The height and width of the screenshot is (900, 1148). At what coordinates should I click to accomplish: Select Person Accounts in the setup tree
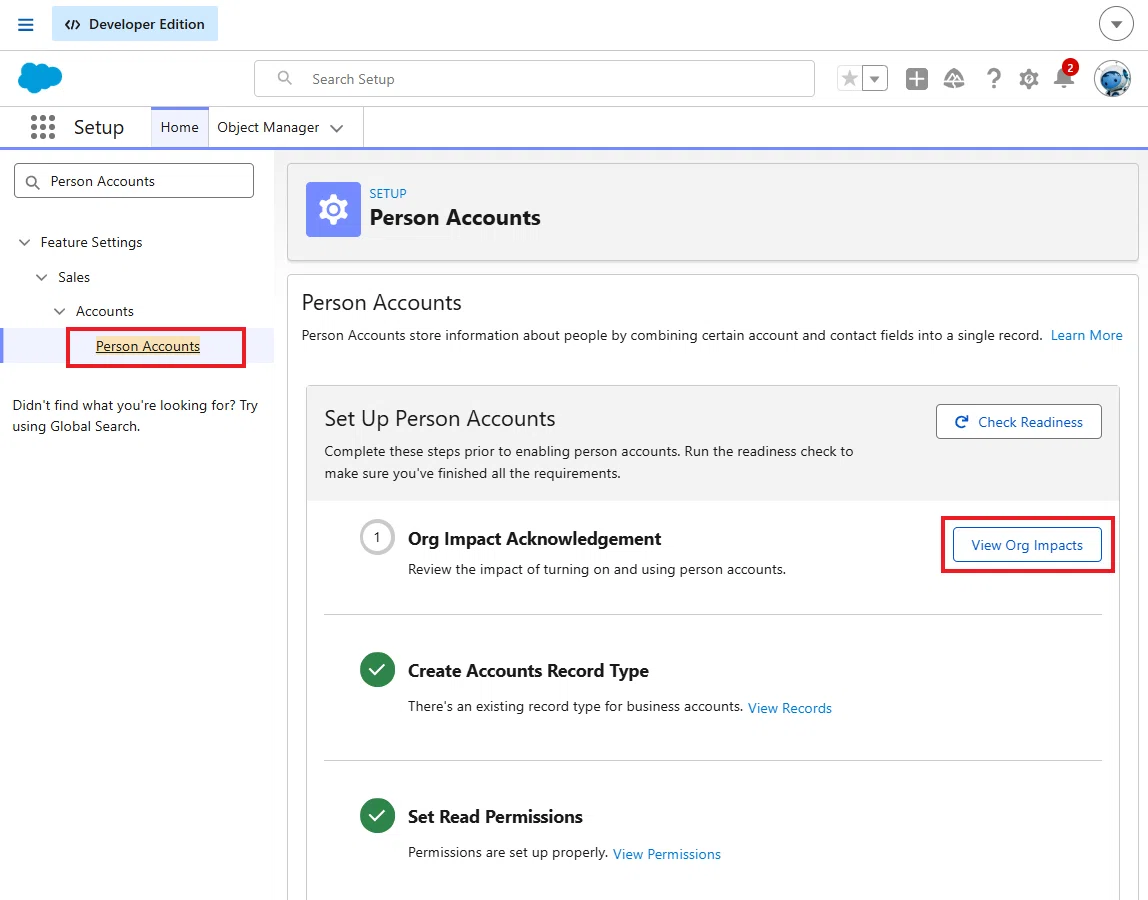[x=148, y=346]
